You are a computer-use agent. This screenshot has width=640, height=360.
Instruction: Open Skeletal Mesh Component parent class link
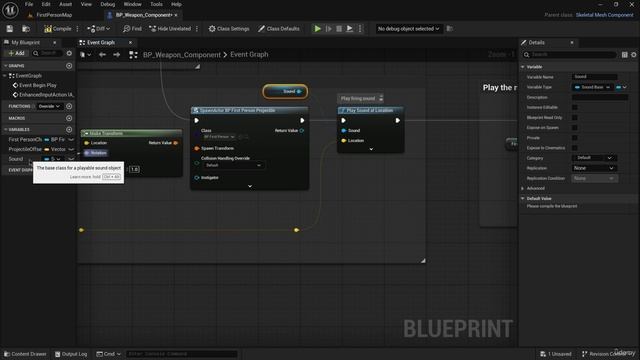tap(604, 15)
